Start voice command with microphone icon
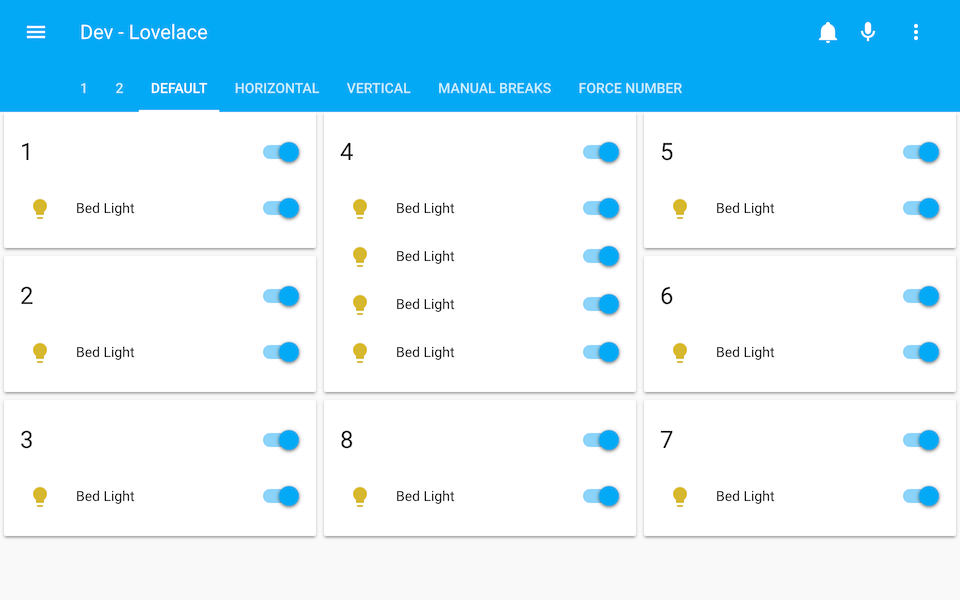Screen dimensions: 960x600 click(868, 32)
